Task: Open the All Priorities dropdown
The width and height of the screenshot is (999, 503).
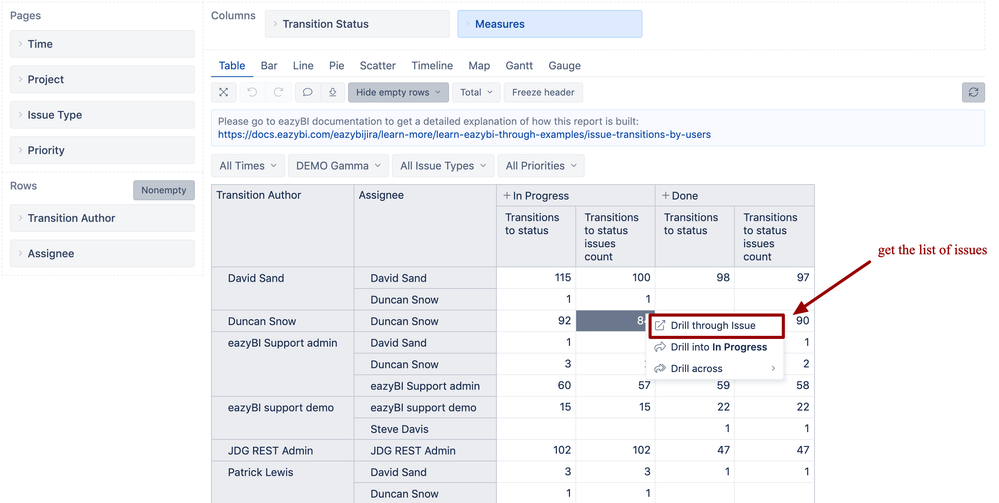Action: tap(541, 166)
